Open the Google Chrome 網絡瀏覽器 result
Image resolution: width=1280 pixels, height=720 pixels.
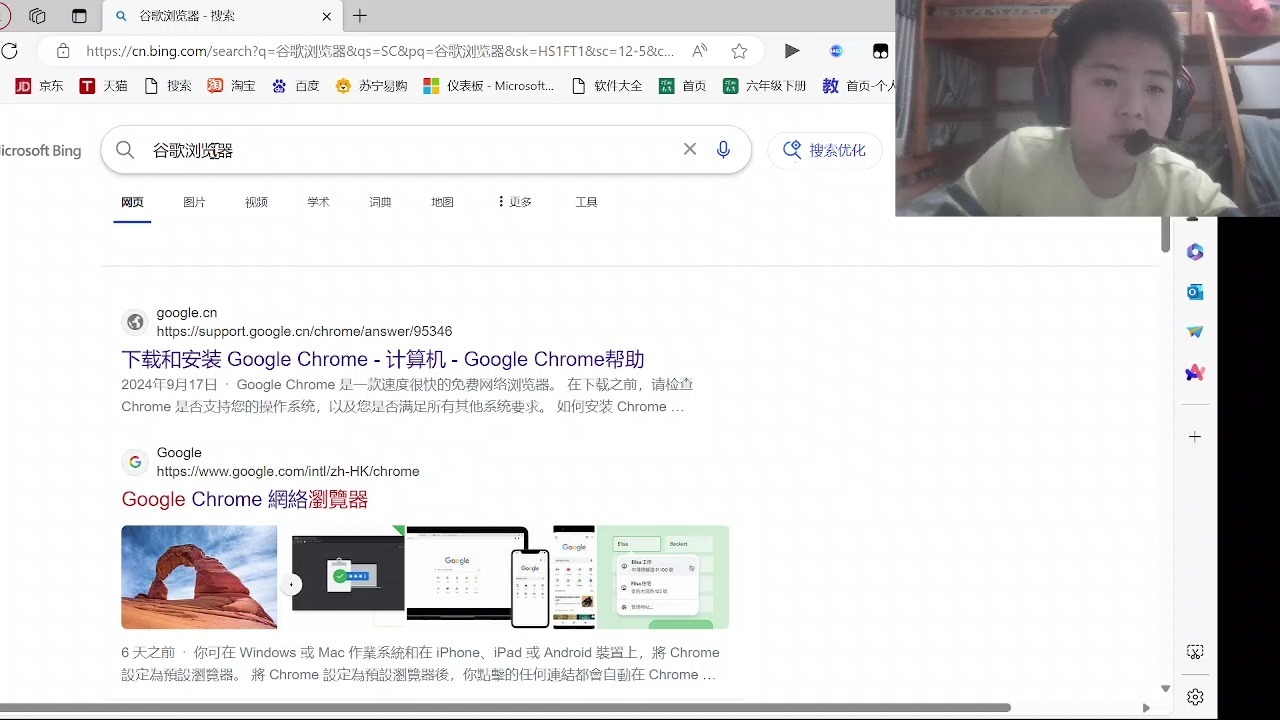(x=245, y=499)
